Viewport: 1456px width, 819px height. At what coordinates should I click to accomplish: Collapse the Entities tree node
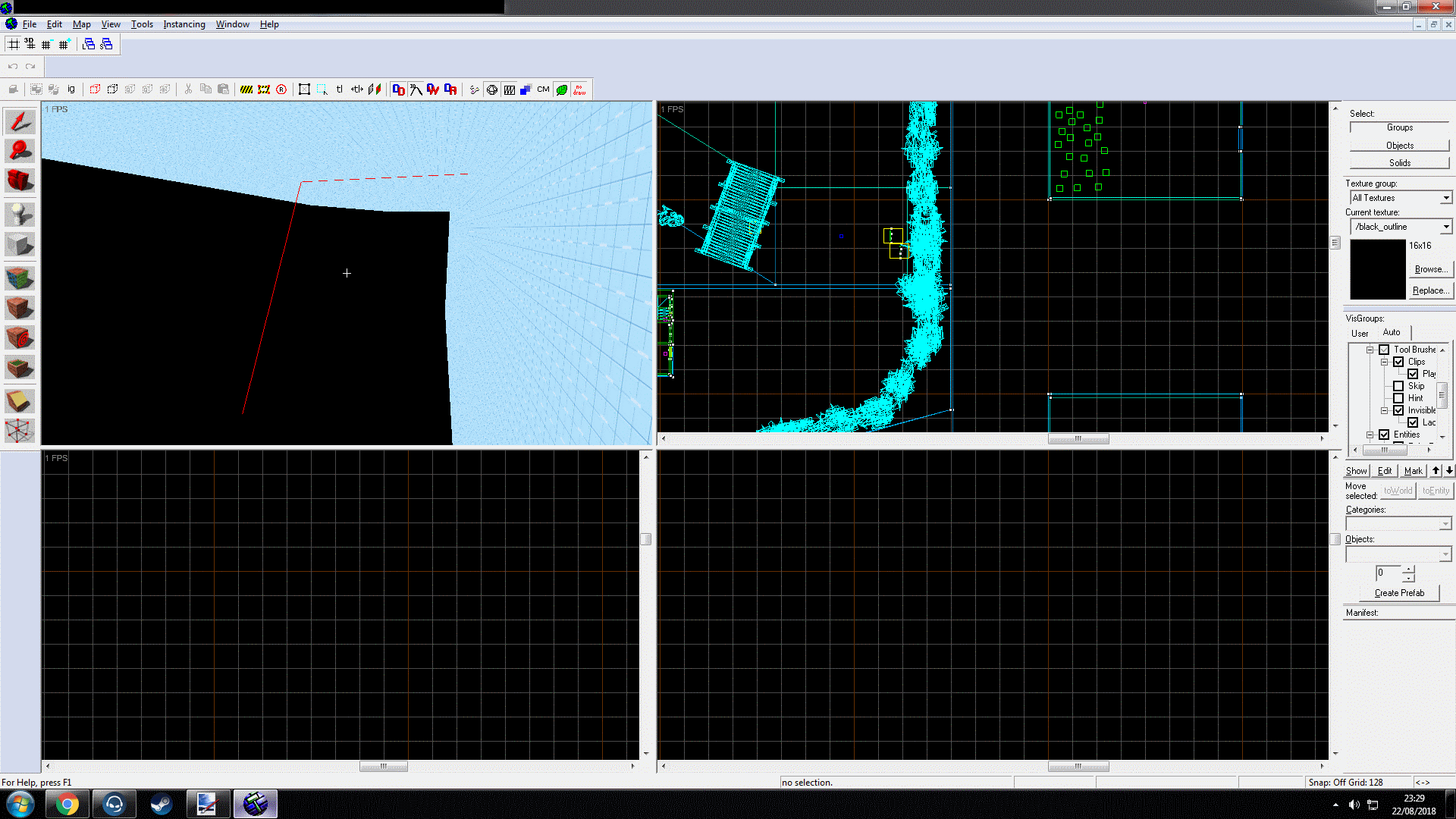[1370, 435]
